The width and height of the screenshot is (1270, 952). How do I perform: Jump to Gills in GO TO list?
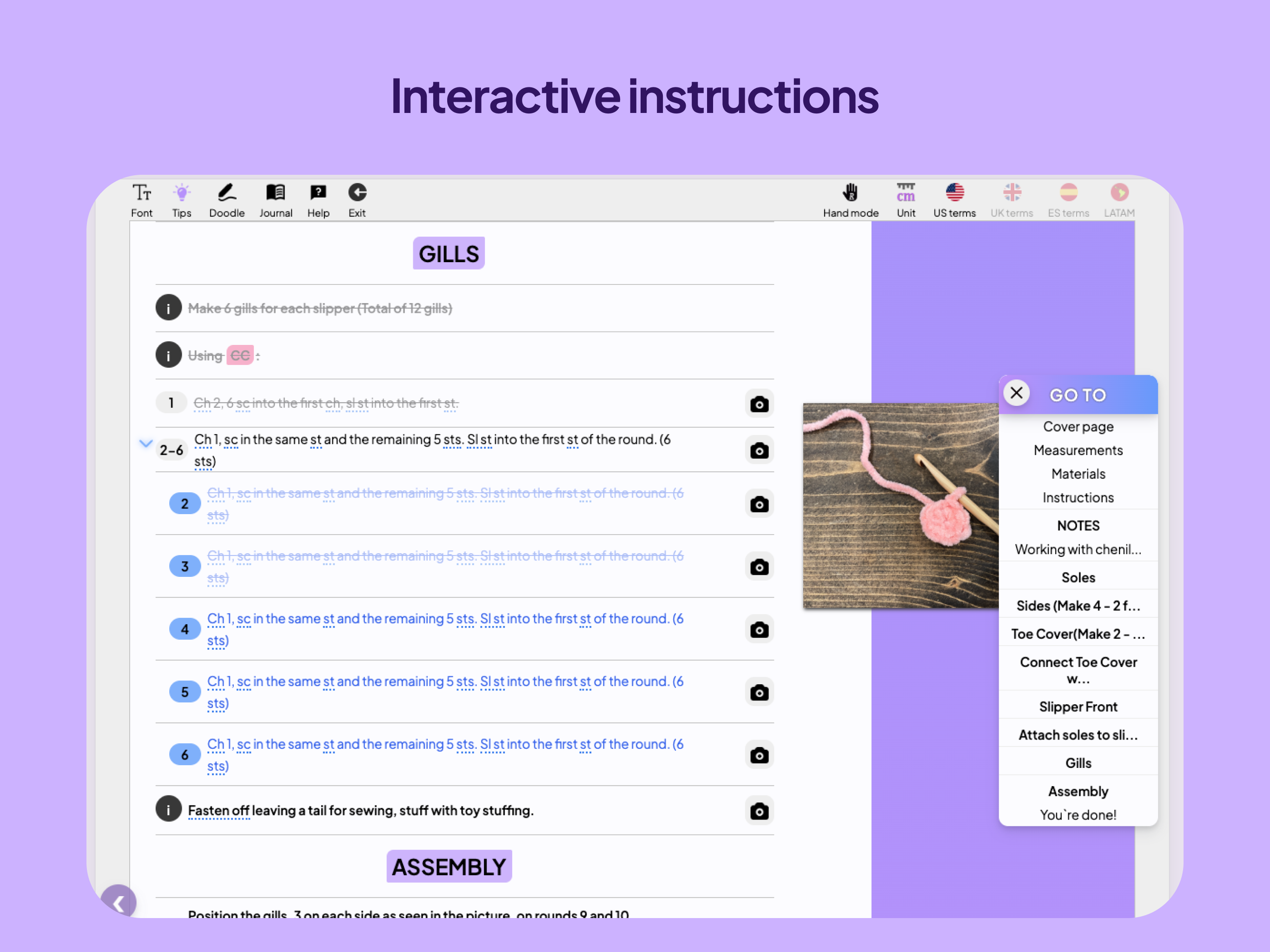pyautogui.click(x=1078, y=762)
